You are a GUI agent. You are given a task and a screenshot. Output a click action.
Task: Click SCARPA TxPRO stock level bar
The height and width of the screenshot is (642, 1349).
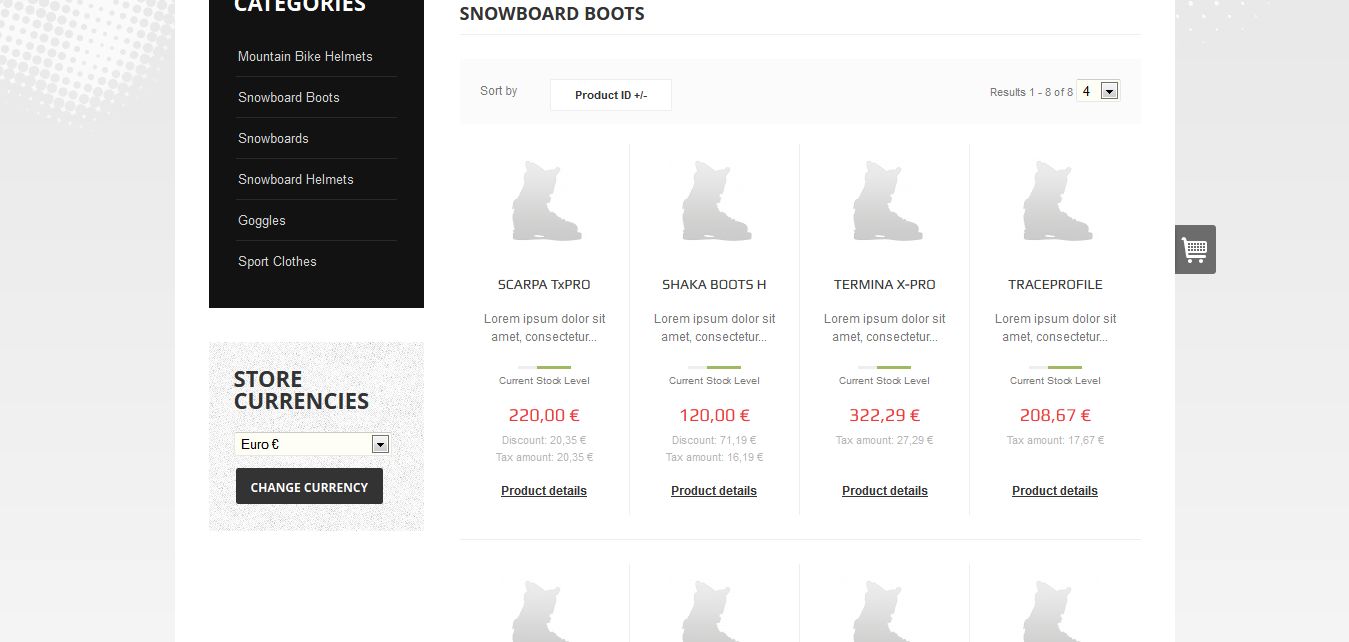[544, 367]
